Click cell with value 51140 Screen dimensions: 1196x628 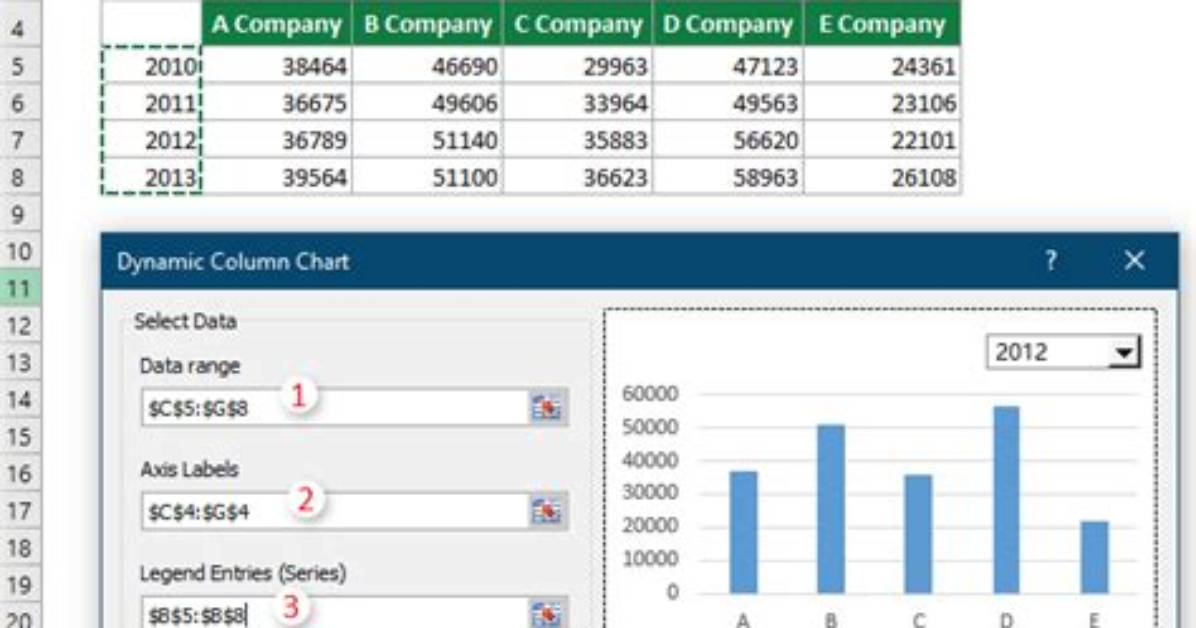click(427, 140)
